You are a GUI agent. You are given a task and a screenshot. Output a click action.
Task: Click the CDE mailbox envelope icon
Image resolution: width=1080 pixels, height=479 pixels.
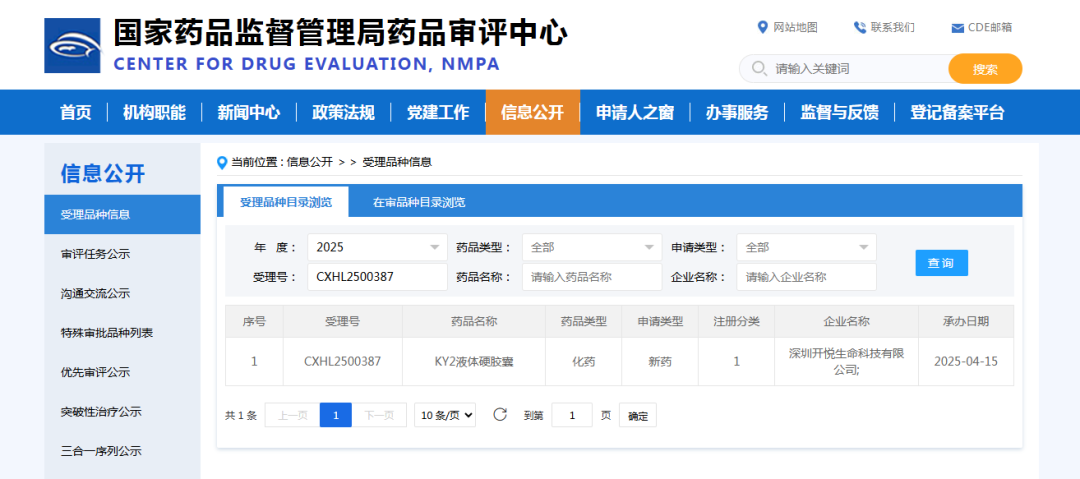(x=957, y=28)
